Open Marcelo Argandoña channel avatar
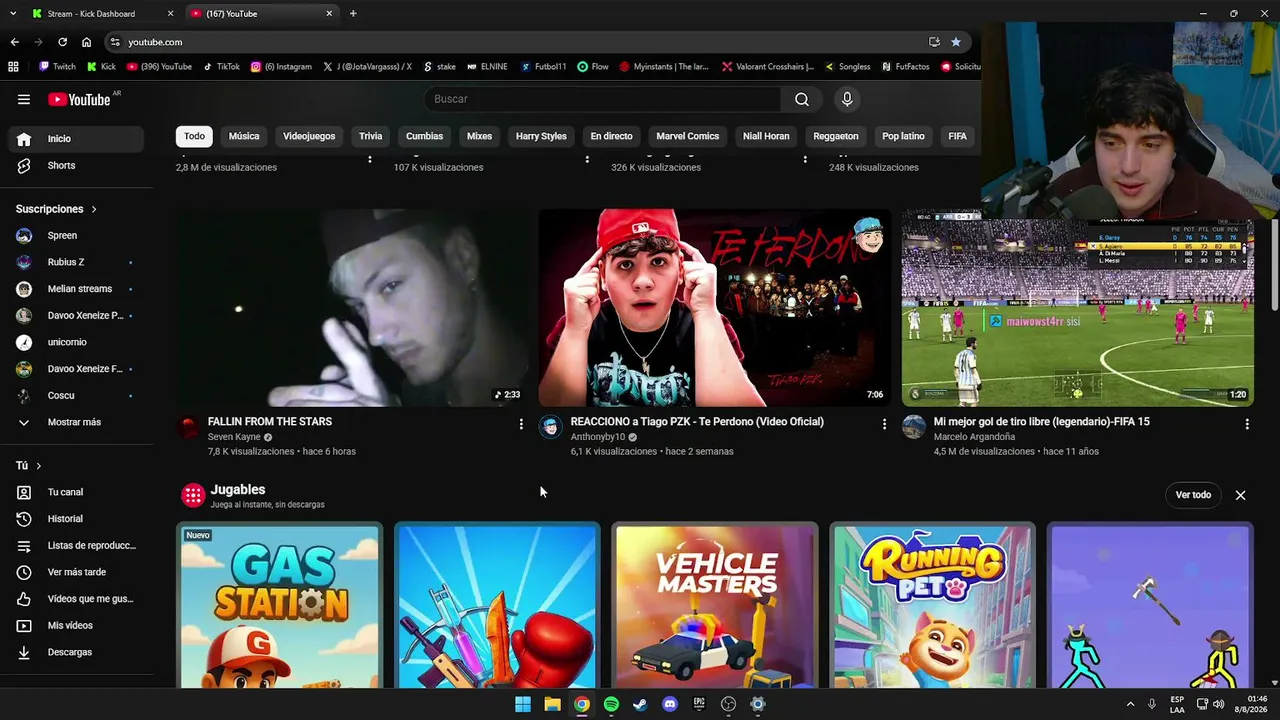Viewport: 1280px width, 720px height. [914, 428]
